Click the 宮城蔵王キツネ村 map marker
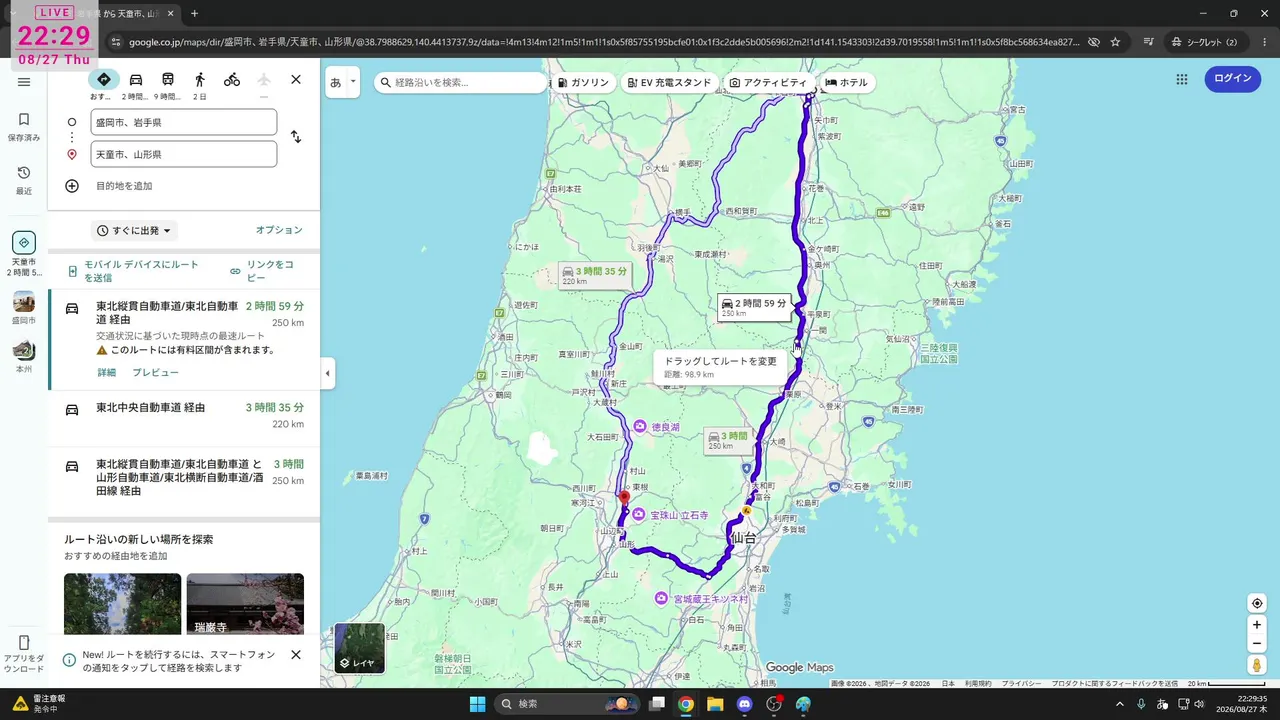Image resolution: width=1280 pixels, height=720 pixels. 661,598
